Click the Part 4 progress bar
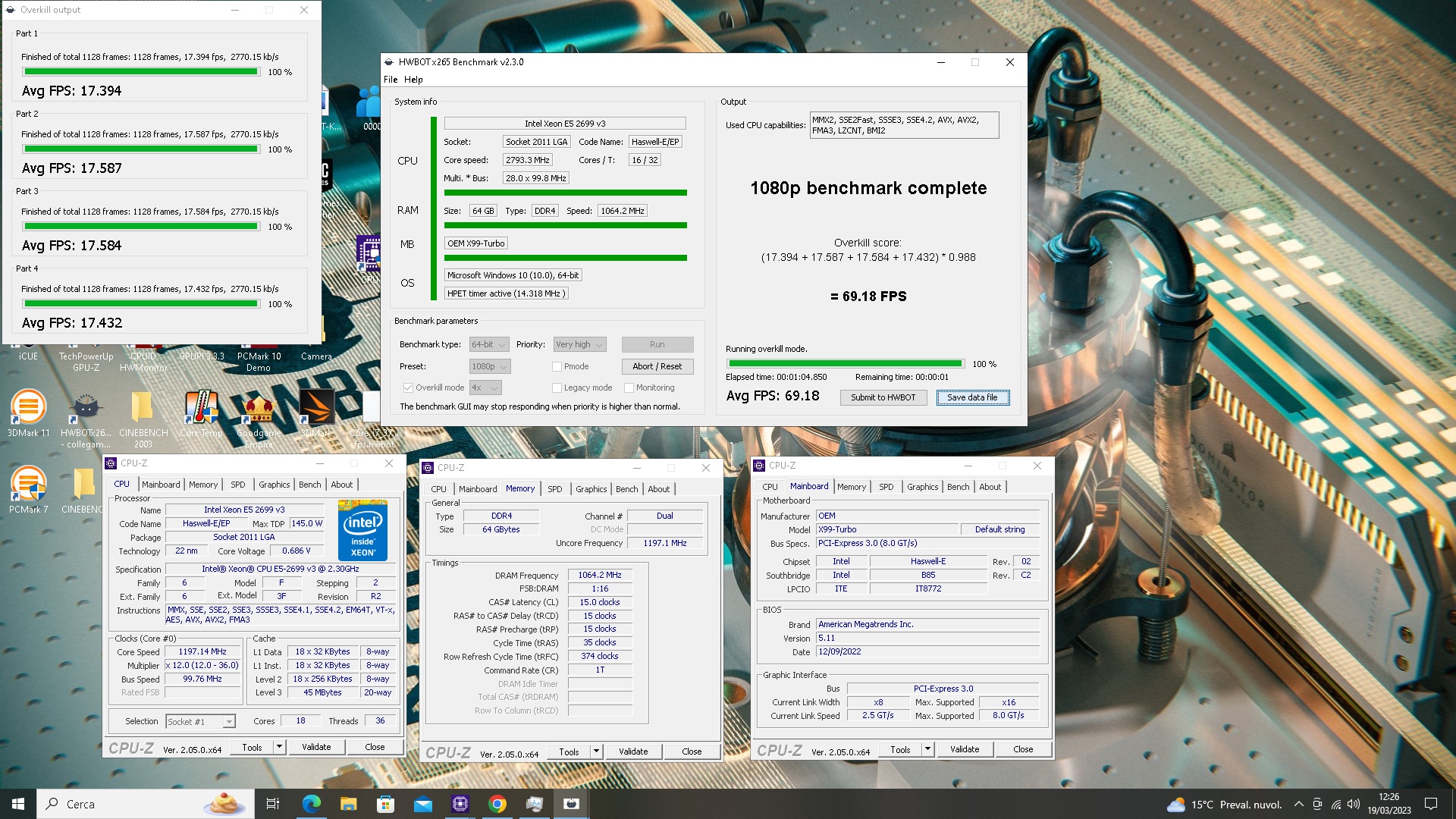This screenshot has width=1456, height=819. pos(141,304)
